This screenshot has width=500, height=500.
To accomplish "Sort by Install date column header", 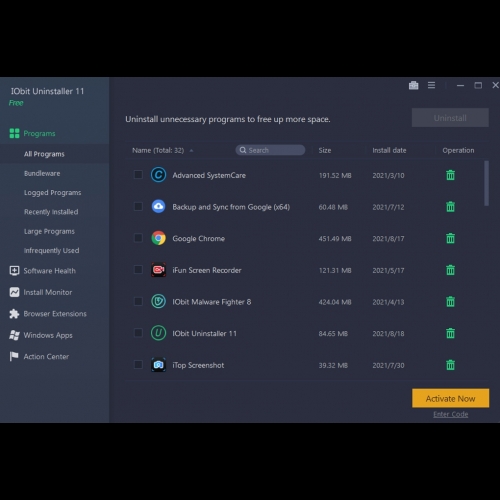I will [389, 150].
